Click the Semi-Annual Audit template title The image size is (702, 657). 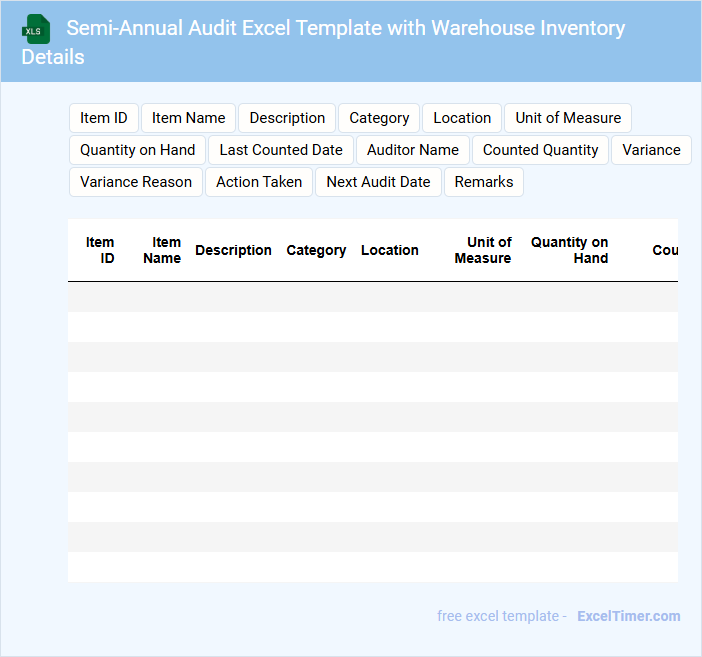tap(345, 28)
